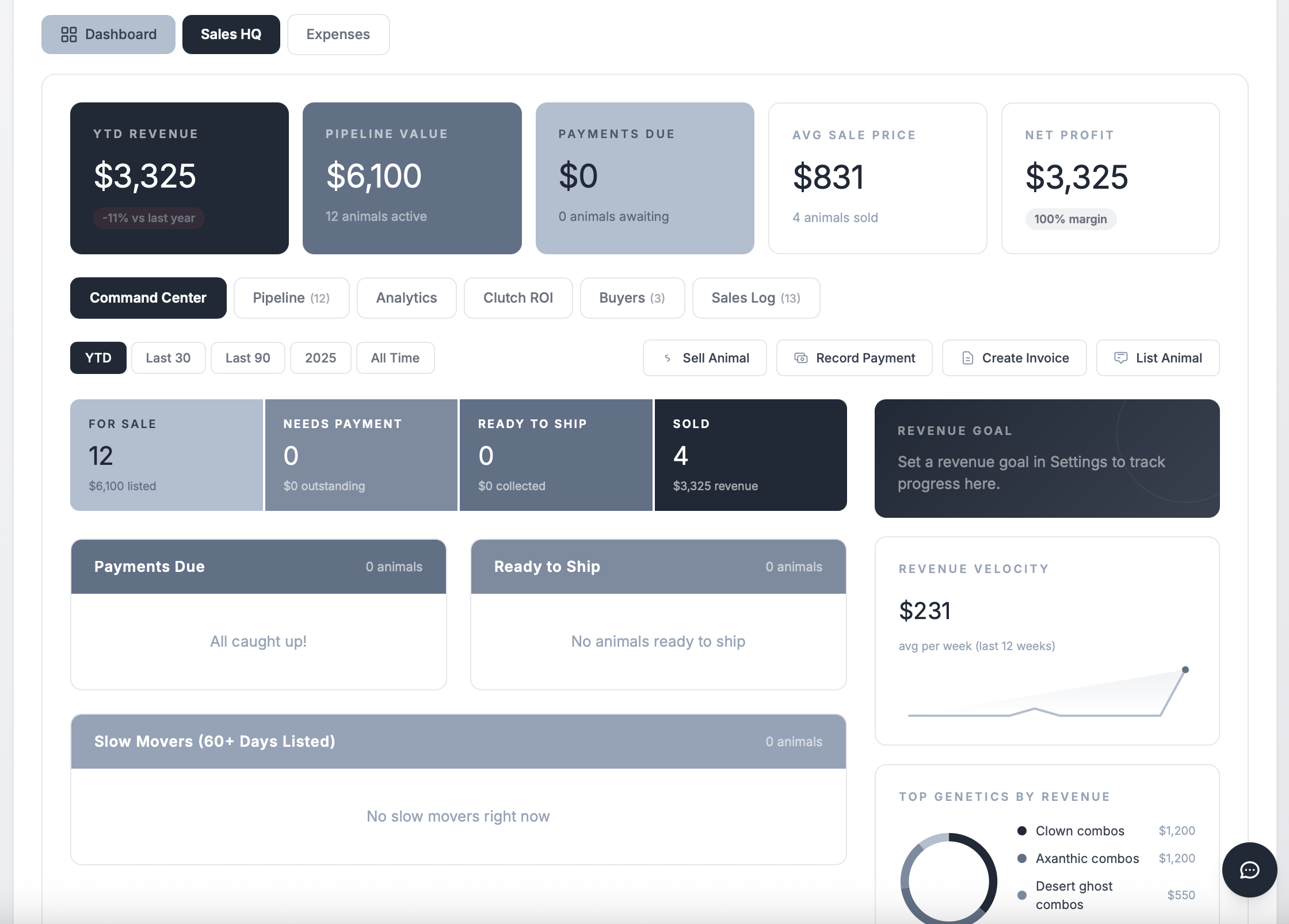Click the revenue velocity chart endpoint dot
The height and width of the screenshot is (924, 1289).
click(x=1185, y=670)
